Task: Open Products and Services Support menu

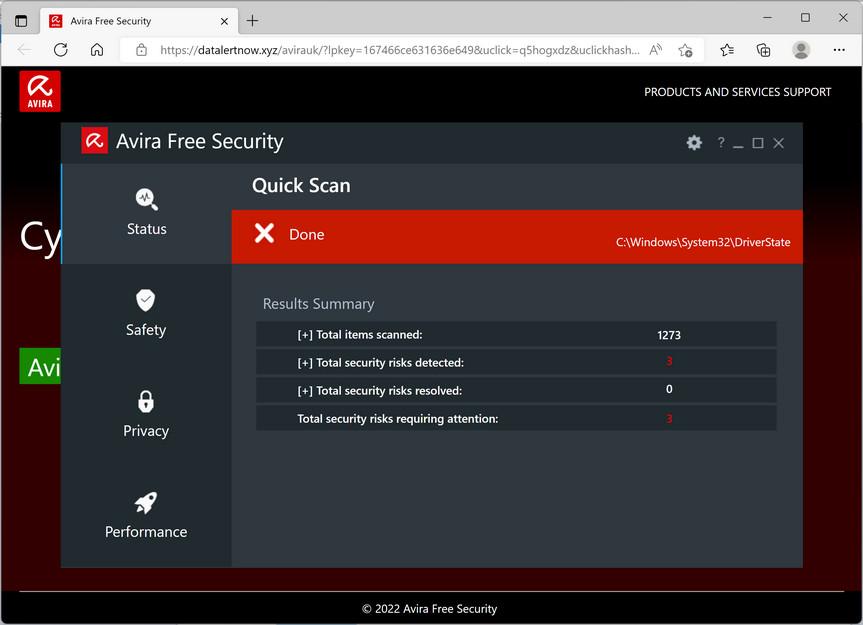Action: coord(737,92)
